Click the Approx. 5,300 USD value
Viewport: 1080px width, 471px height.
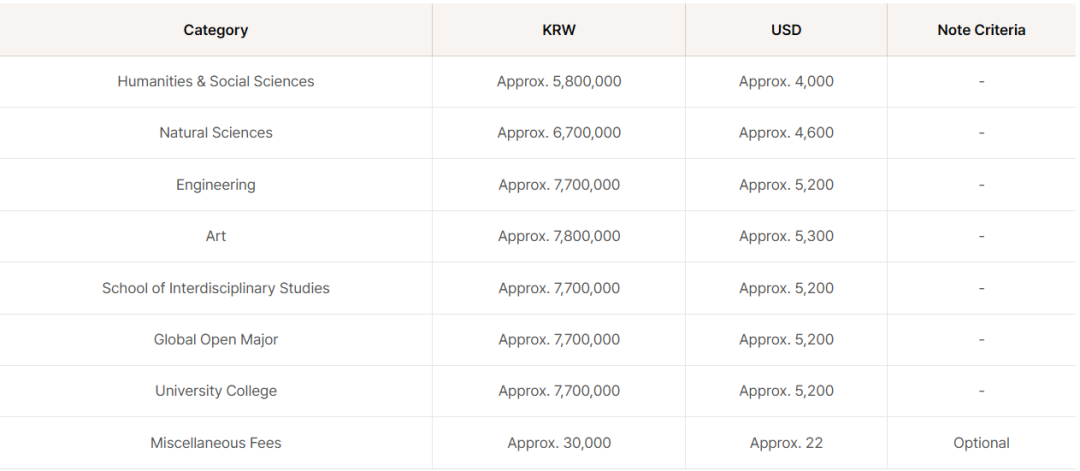point(786,236)
